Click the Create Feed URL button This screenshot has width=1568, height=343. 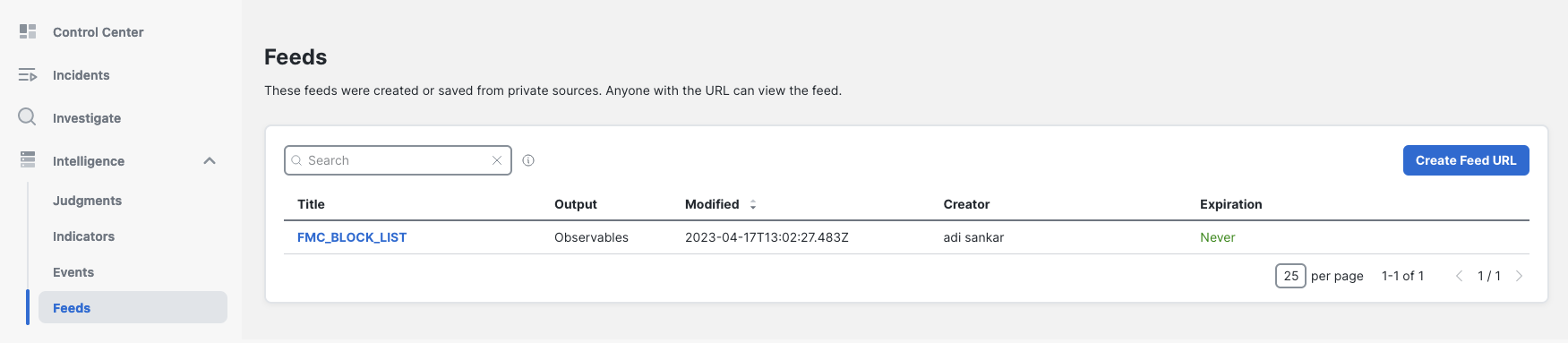coord(1466,160)
